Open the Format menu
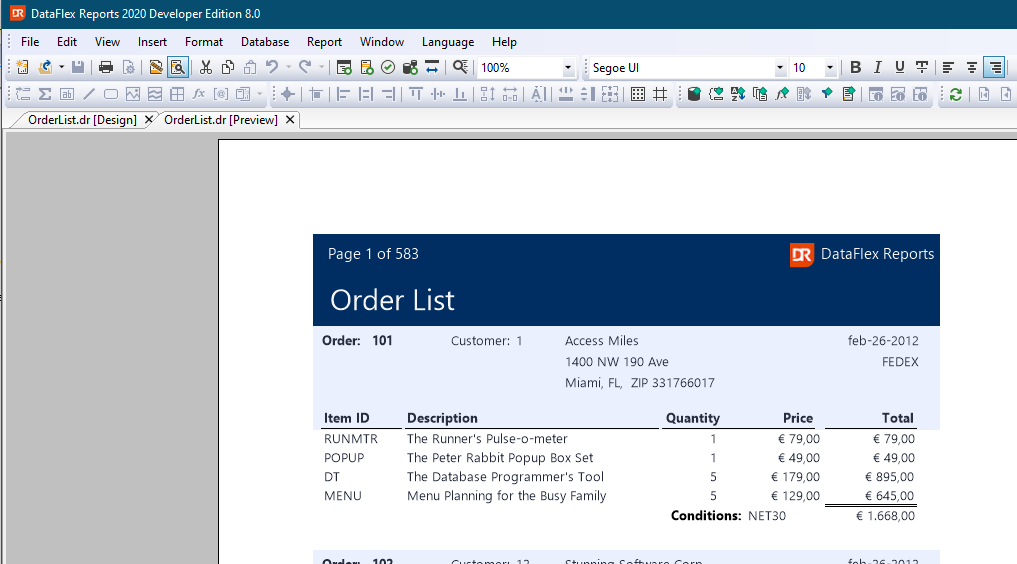Screen dimensions: 1017x564 [204, 42]
